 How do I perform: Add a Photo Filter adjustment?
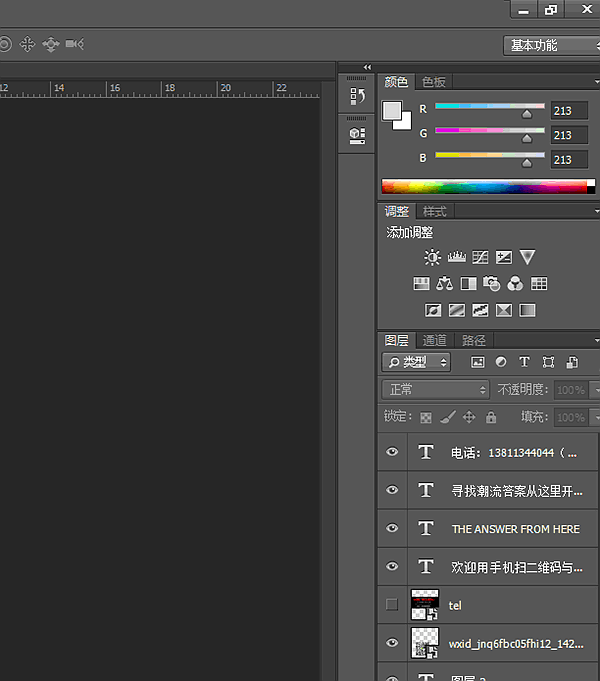(491, 284)
